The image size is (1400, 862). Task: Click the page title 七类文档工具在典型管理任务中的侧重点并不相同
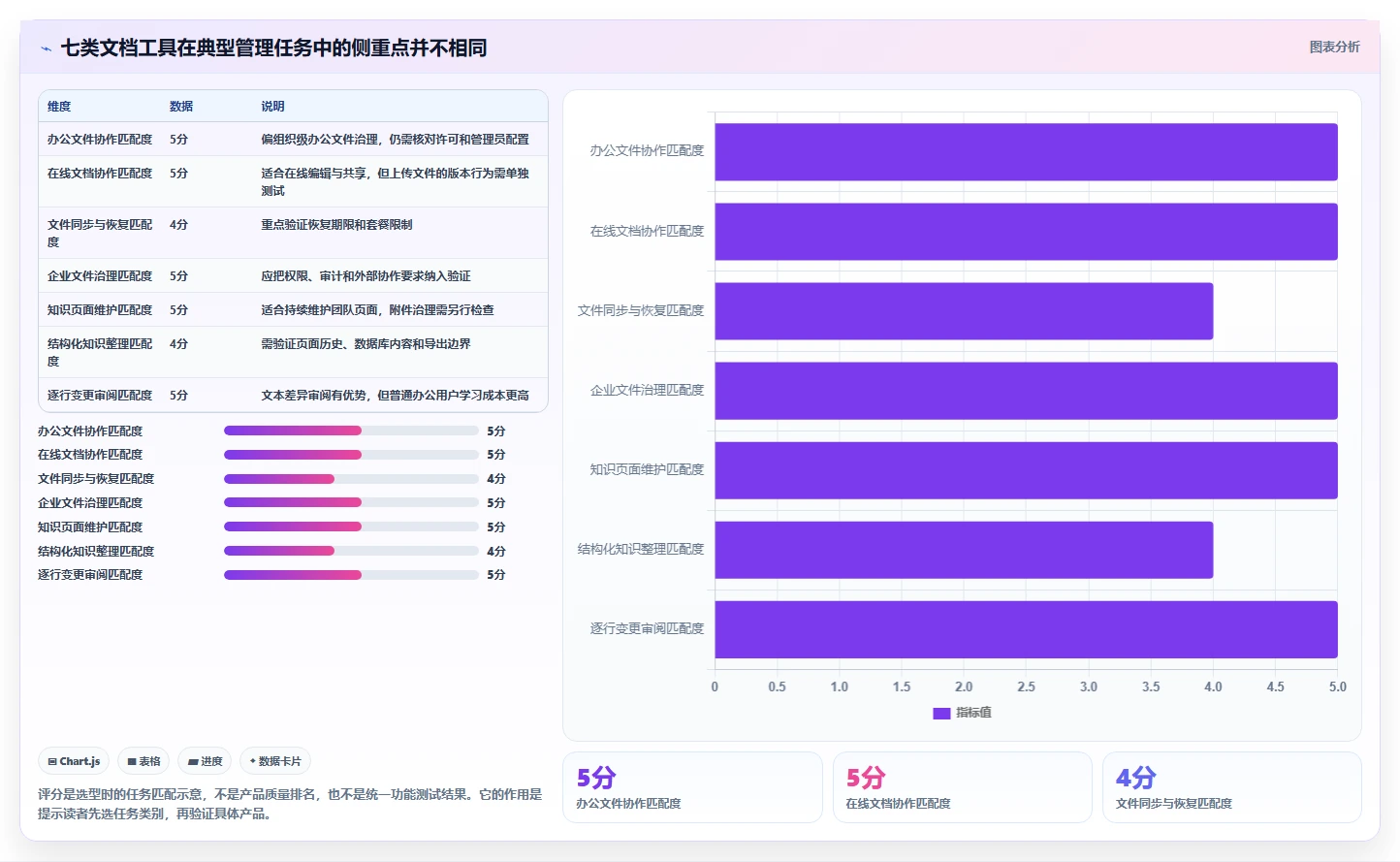pyautogui.click(x=273, y=48)
